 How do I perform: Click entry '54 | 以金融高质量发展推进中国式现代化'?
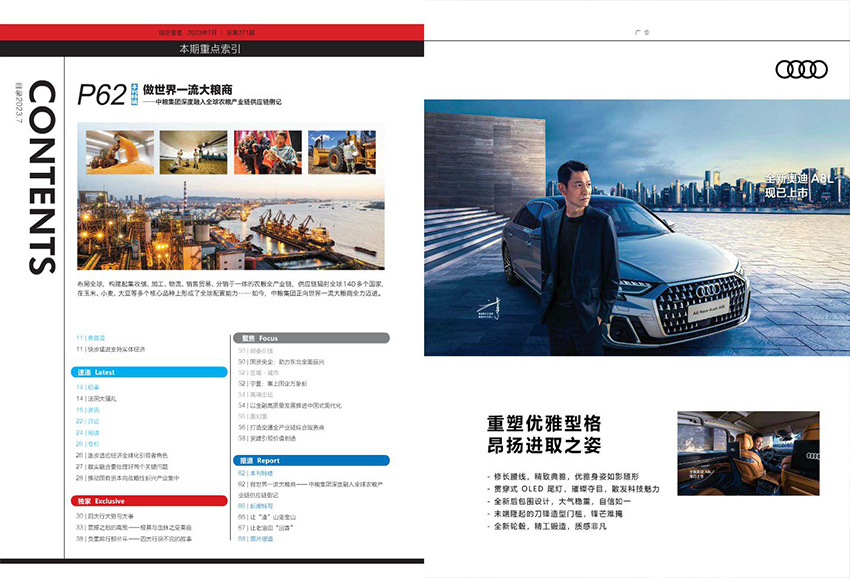289,406
